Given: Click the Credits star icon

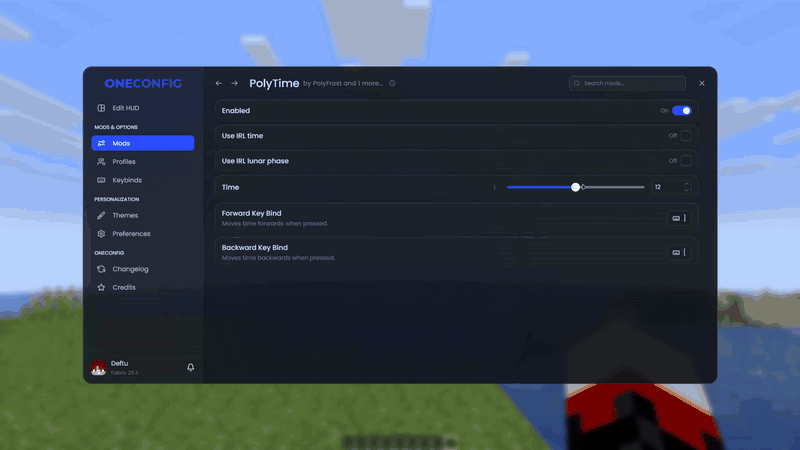Looking at the screenshot, I should pyautogui.click(x=102, y=287).
